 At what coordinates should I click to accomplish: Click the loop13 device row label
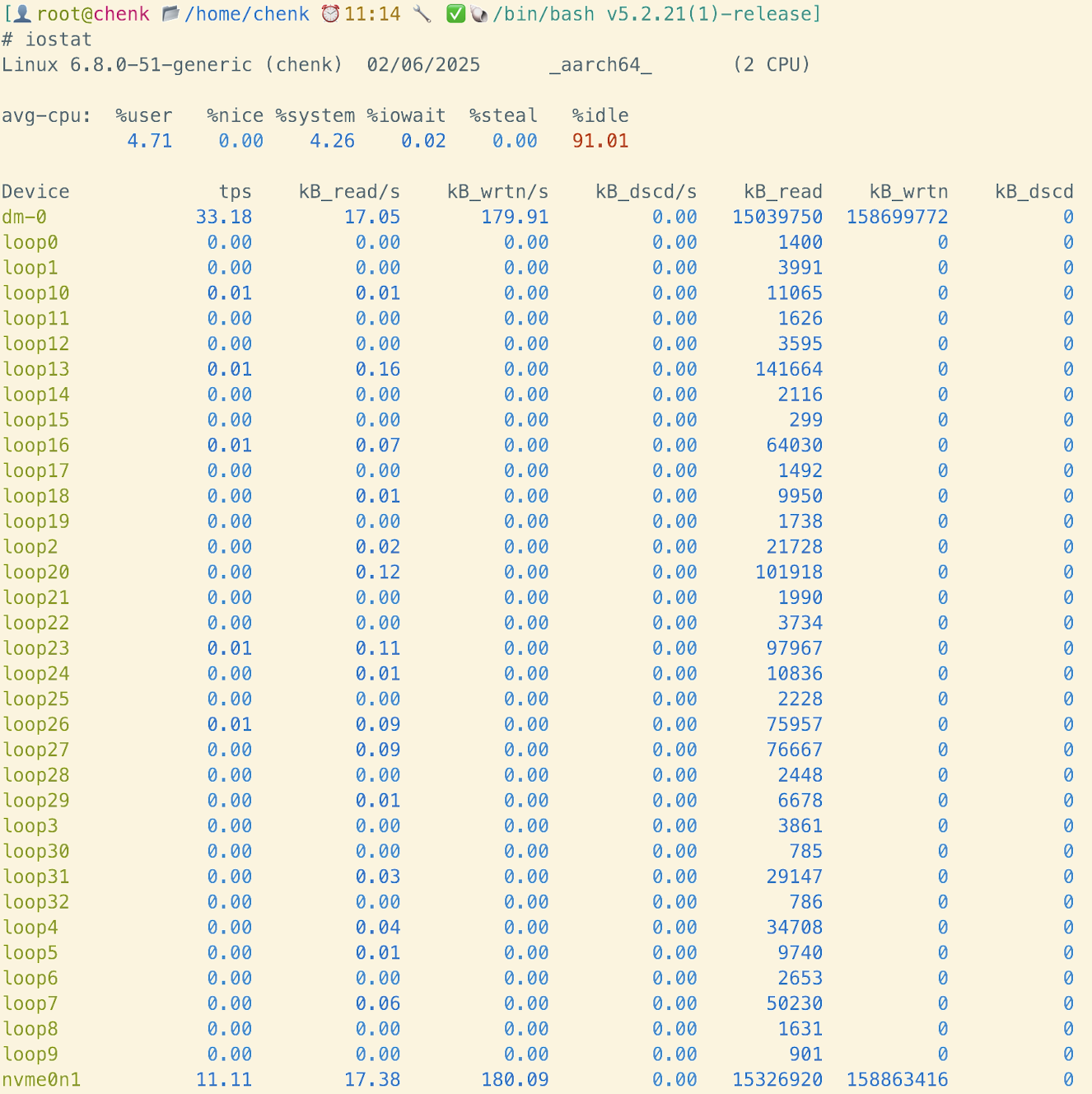36,370
